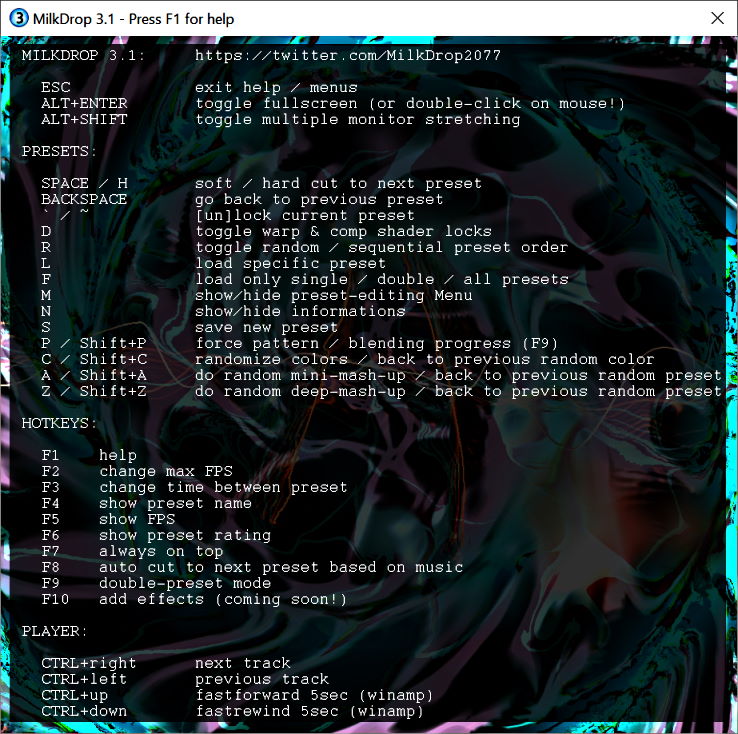Click 'load specific preset' text
The width and height of the screenshot is (738, 734).
(290, 263)
